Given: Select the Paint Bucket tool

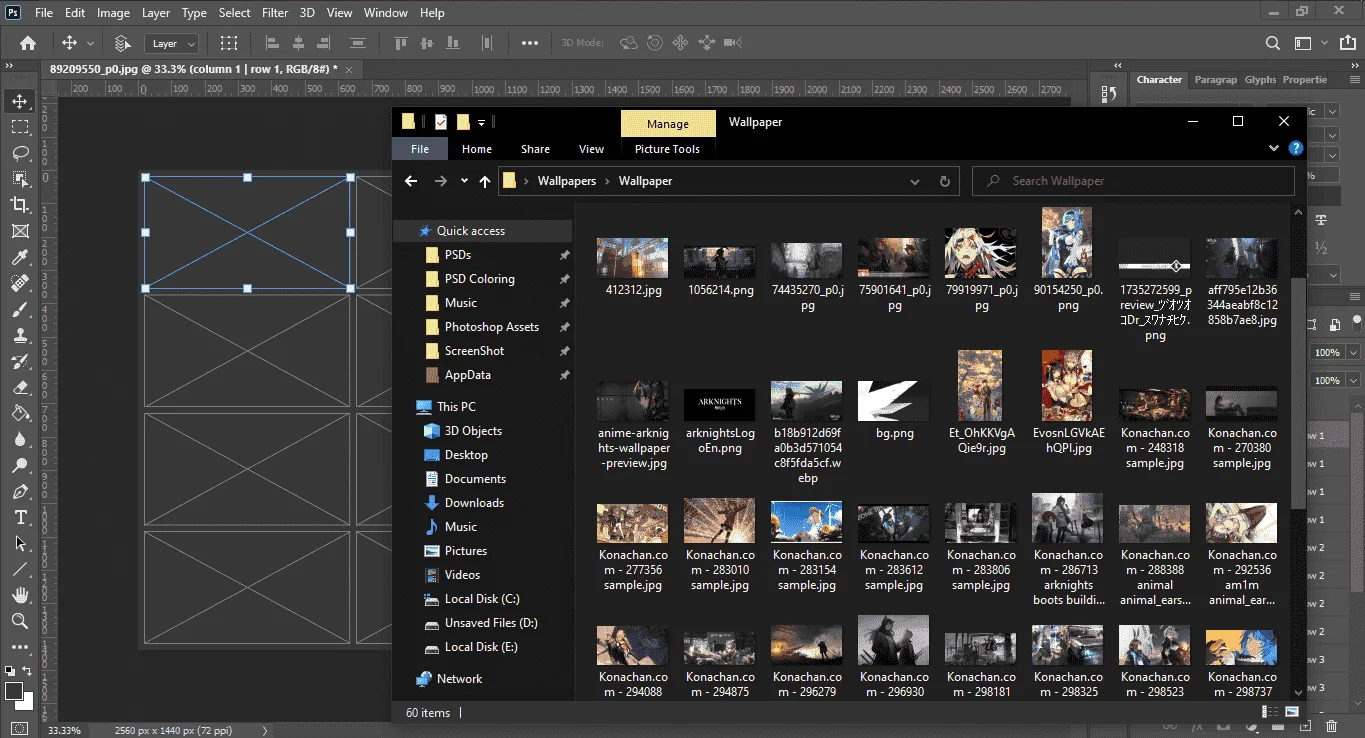Looking at the screenshot, I should point(19,414).
